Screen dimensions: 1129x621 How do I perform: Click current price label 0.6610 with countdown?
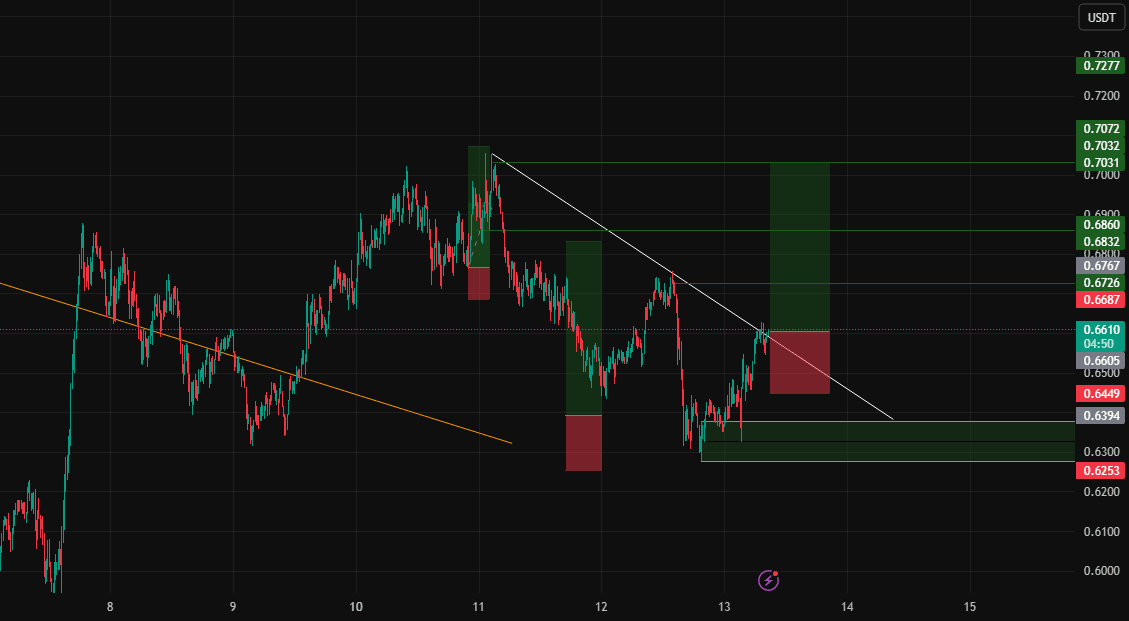pyautogui.click(x=1100, y=336)
